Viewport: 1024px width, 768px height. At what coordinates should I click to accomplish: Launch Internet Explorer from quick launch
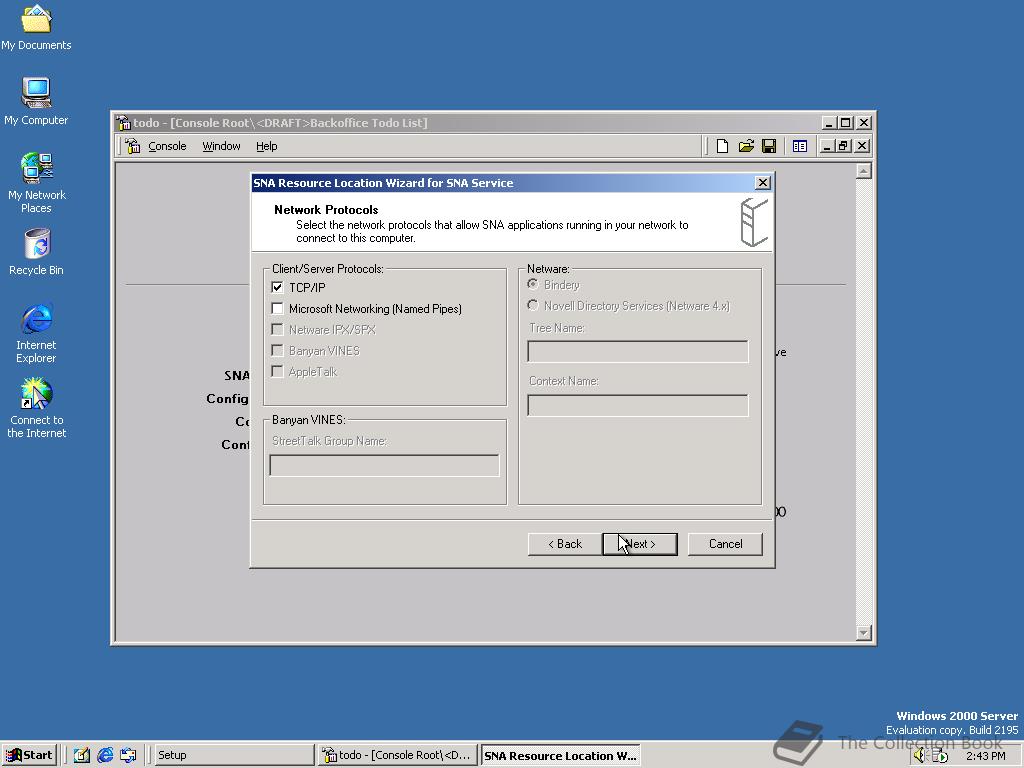[104, 755]
